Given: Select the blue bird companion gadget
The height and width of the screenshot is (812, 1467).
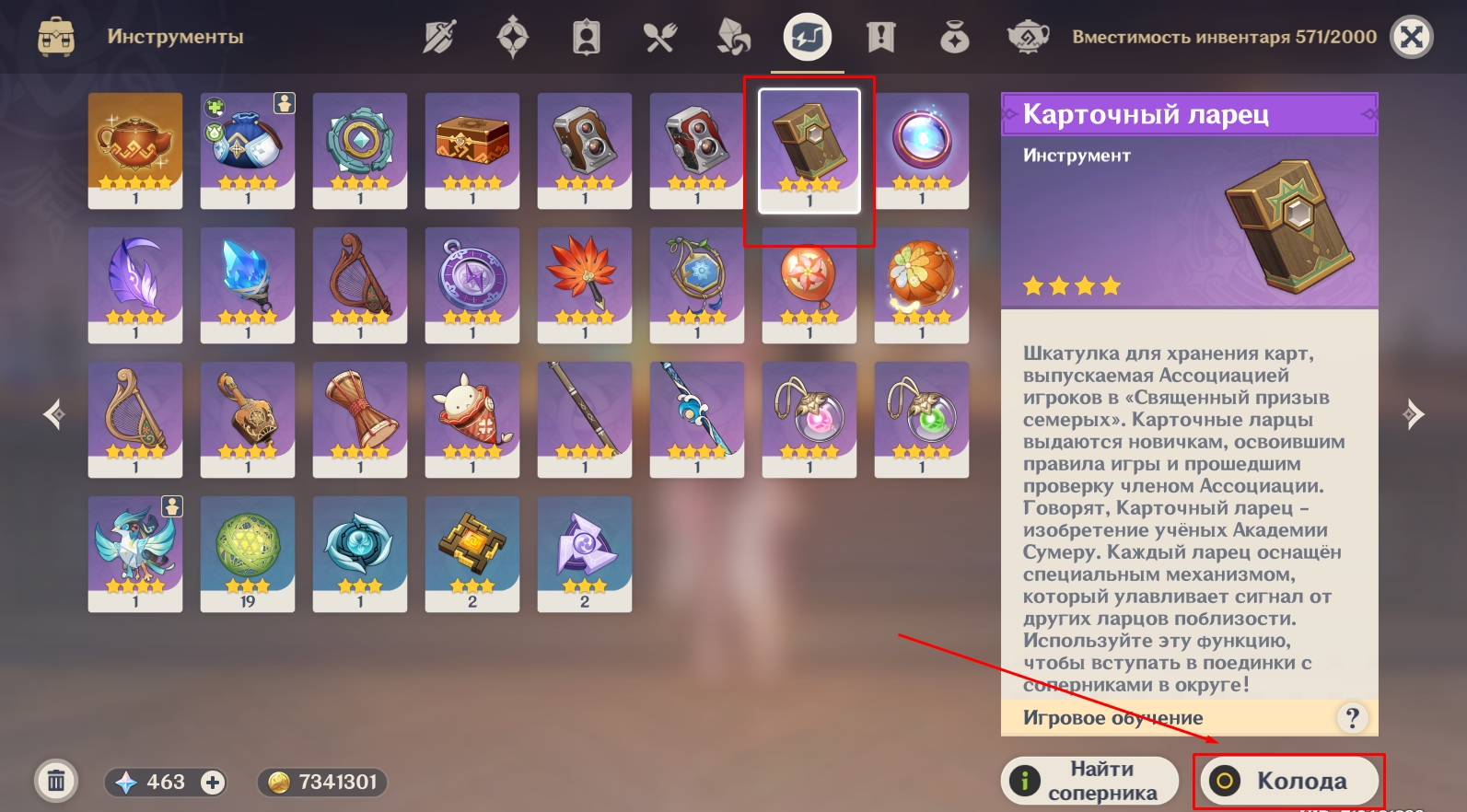Looking at the screenshot, I should 135,554.
